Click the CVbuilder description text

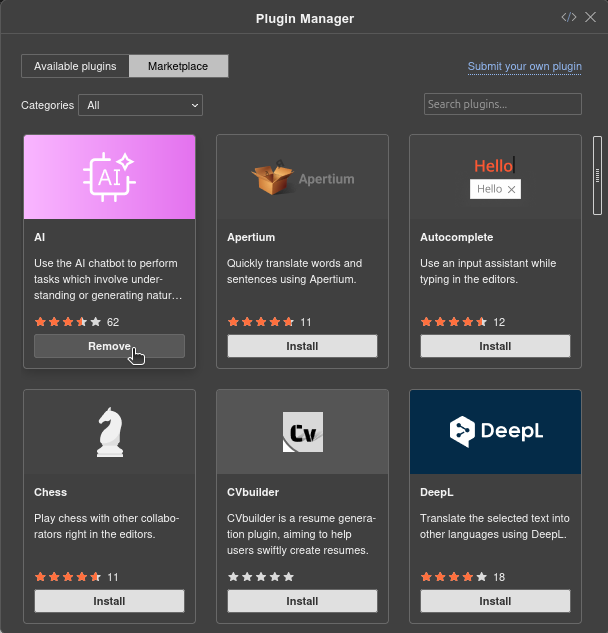[x=301, y=534]
